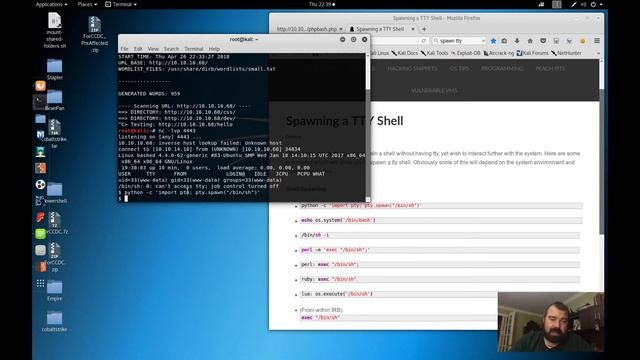640x360 pixels.
Task: Click the red Faraday dock icon
Action: coord(40,217)
